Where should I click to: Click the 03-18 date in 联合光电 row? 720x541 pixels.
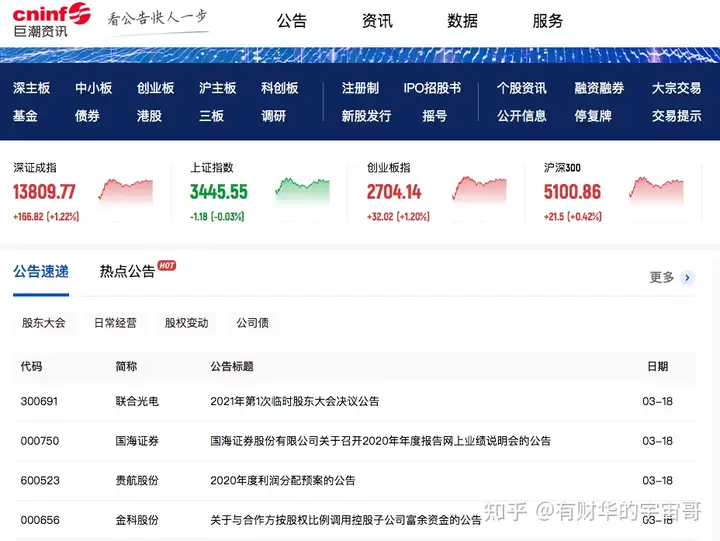point(658,401)
